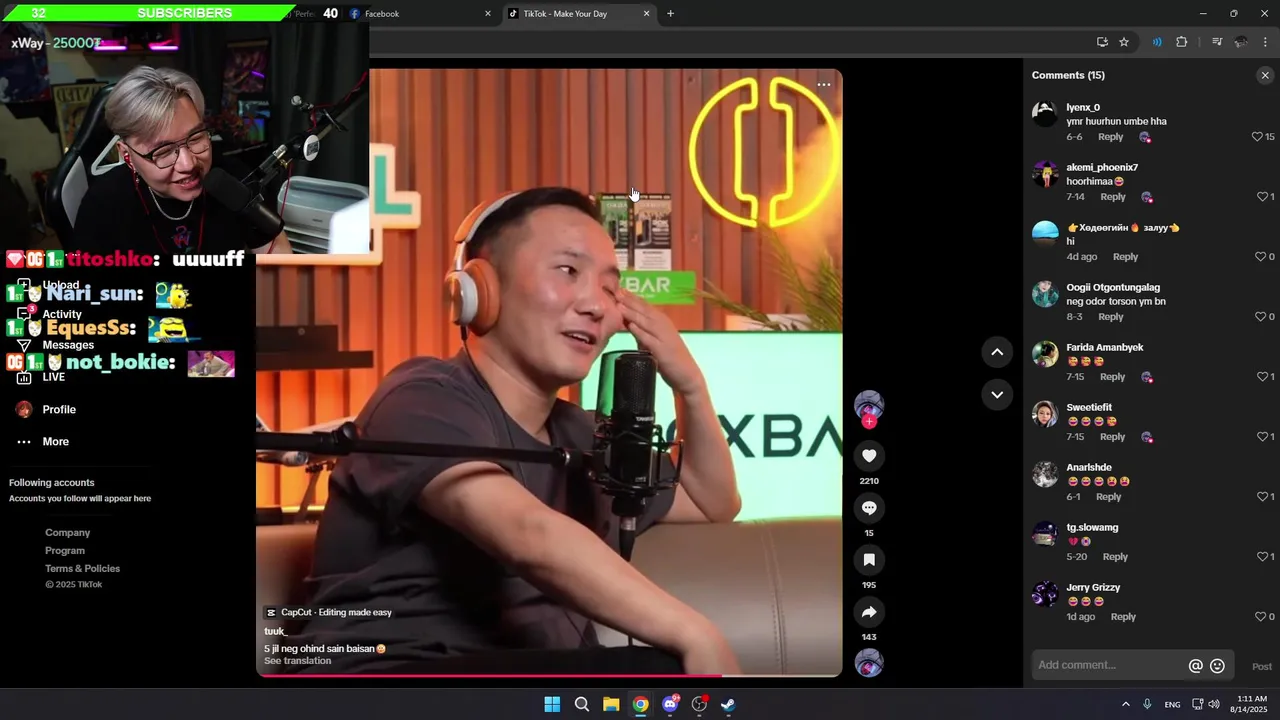This screenshot has width=1280, height=720.
Task: Switch to the Facebook browser tab
Action: coord(415,14)
